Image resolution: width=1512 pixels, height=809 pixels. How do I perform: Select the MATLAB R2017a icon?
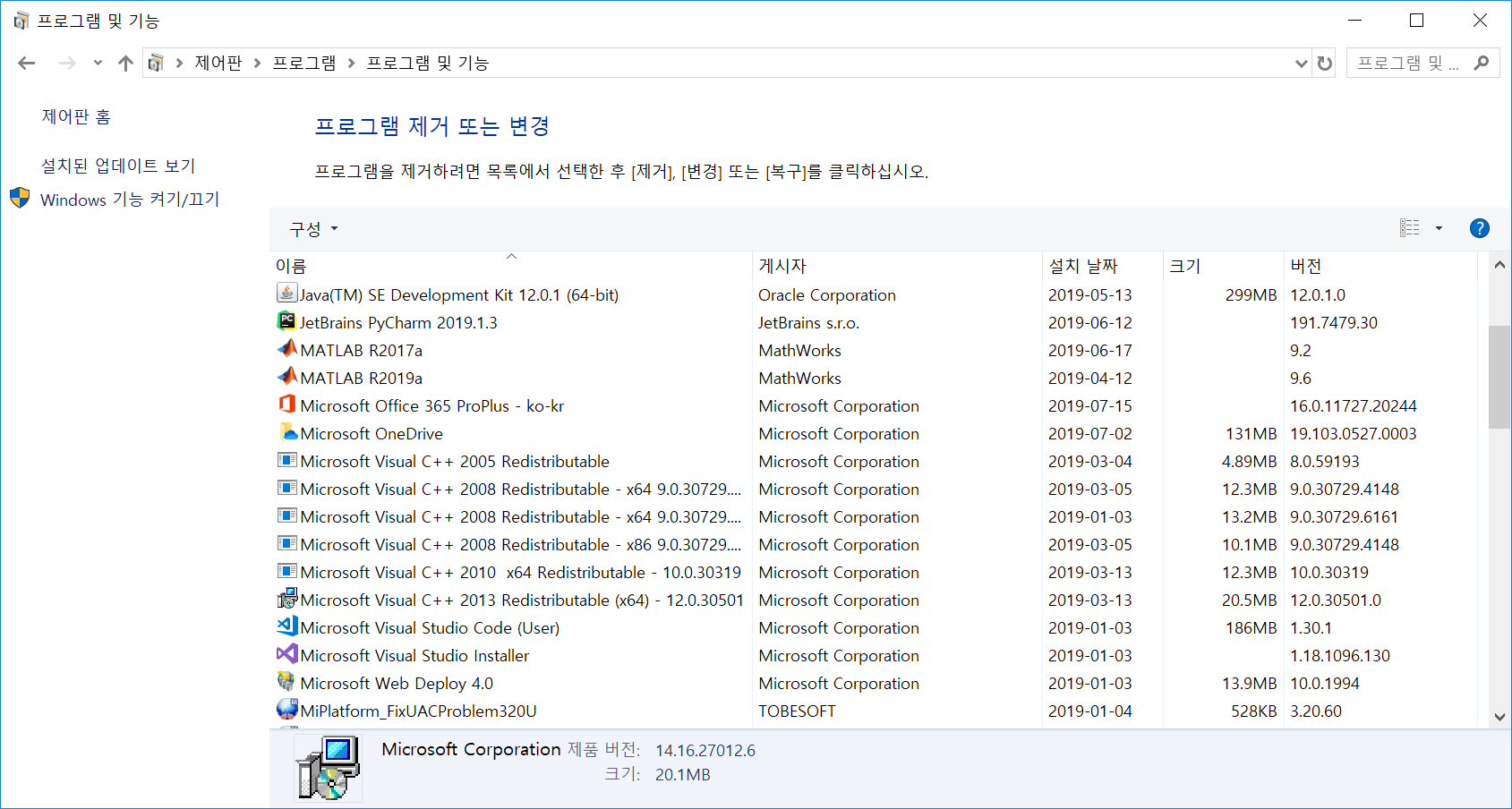click(x=286, y=349)
